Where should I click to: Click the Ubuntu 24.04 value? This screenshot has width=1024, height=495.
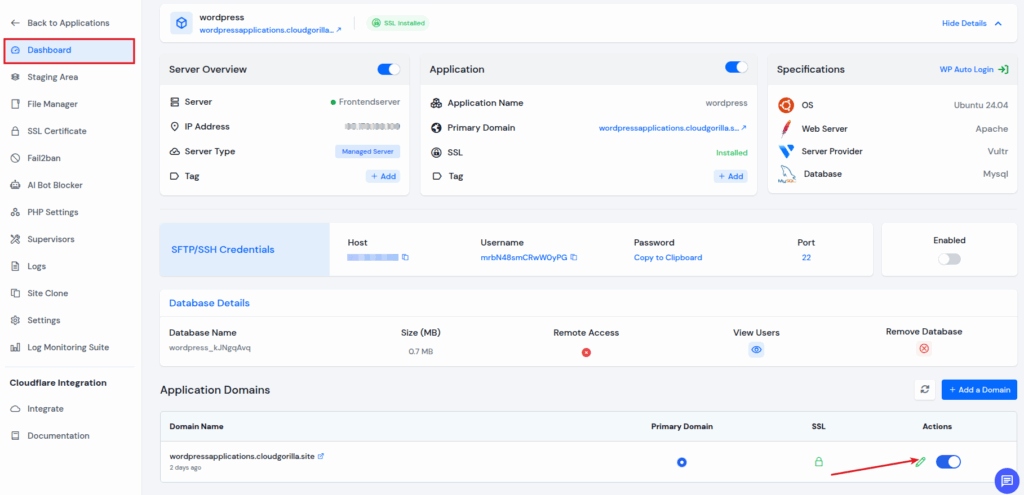point(980,105)
